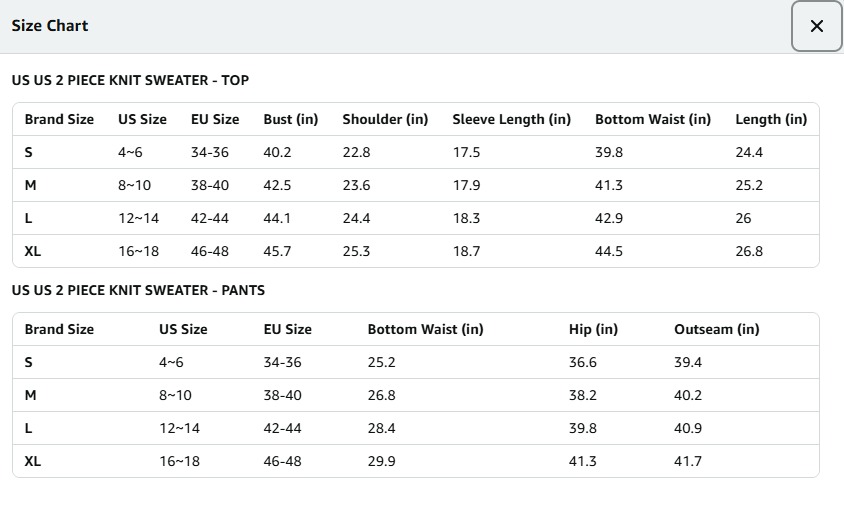Click hip value 38.2 in pants table
The width and height of the screenshot is (844, 531).
(583, 395)
